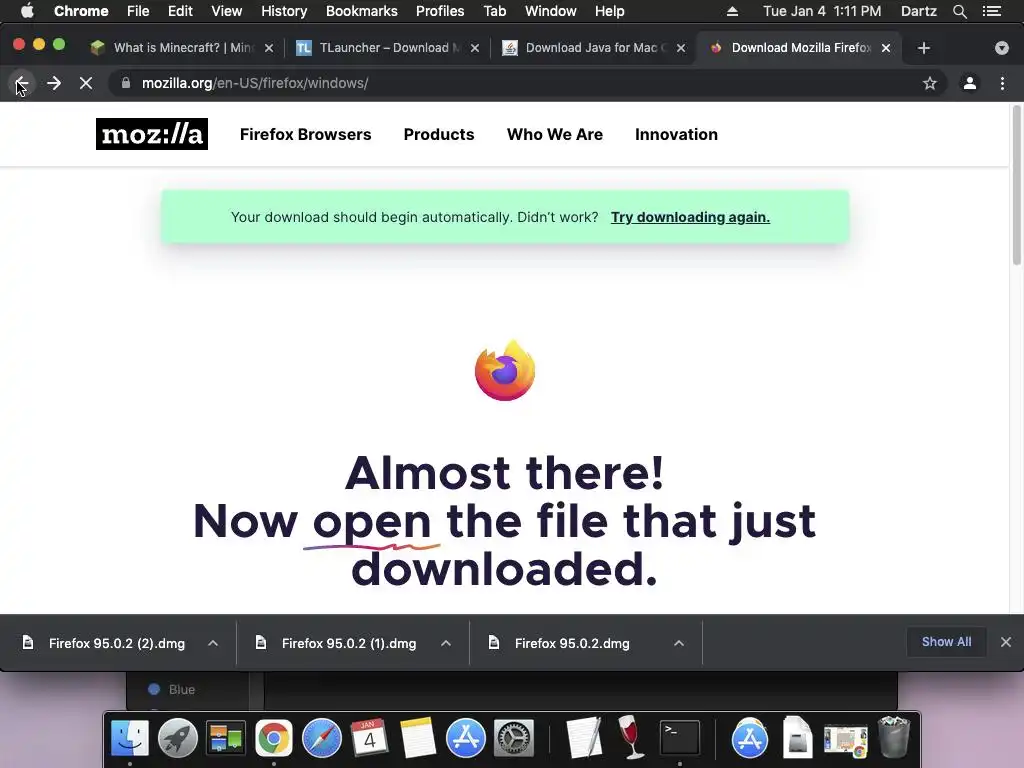Go back using the browser back arrow
The image size is (1024, 768).
[22, 83]
